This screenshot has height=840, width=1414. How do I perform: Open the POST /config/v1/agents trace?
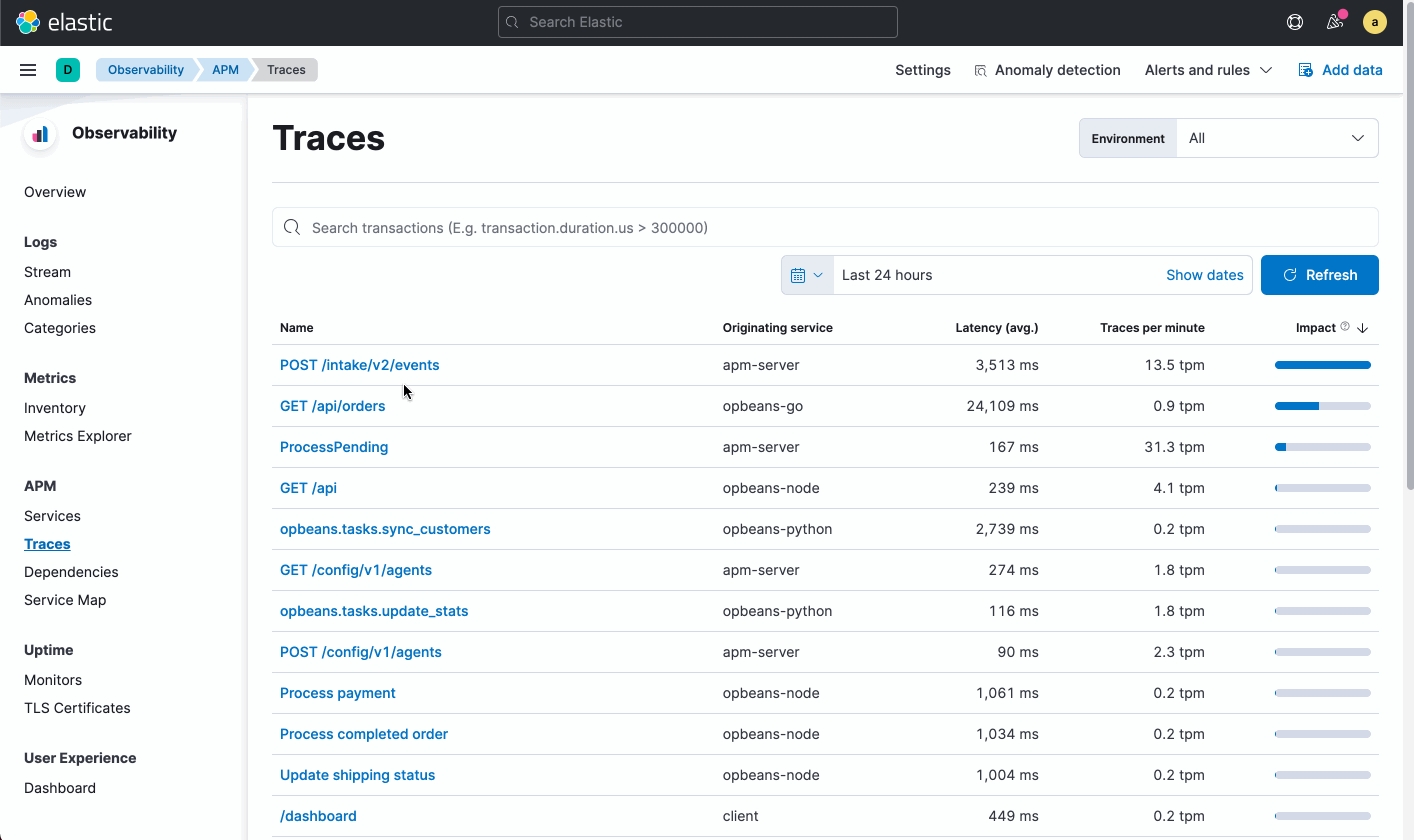tap(361, 652)
